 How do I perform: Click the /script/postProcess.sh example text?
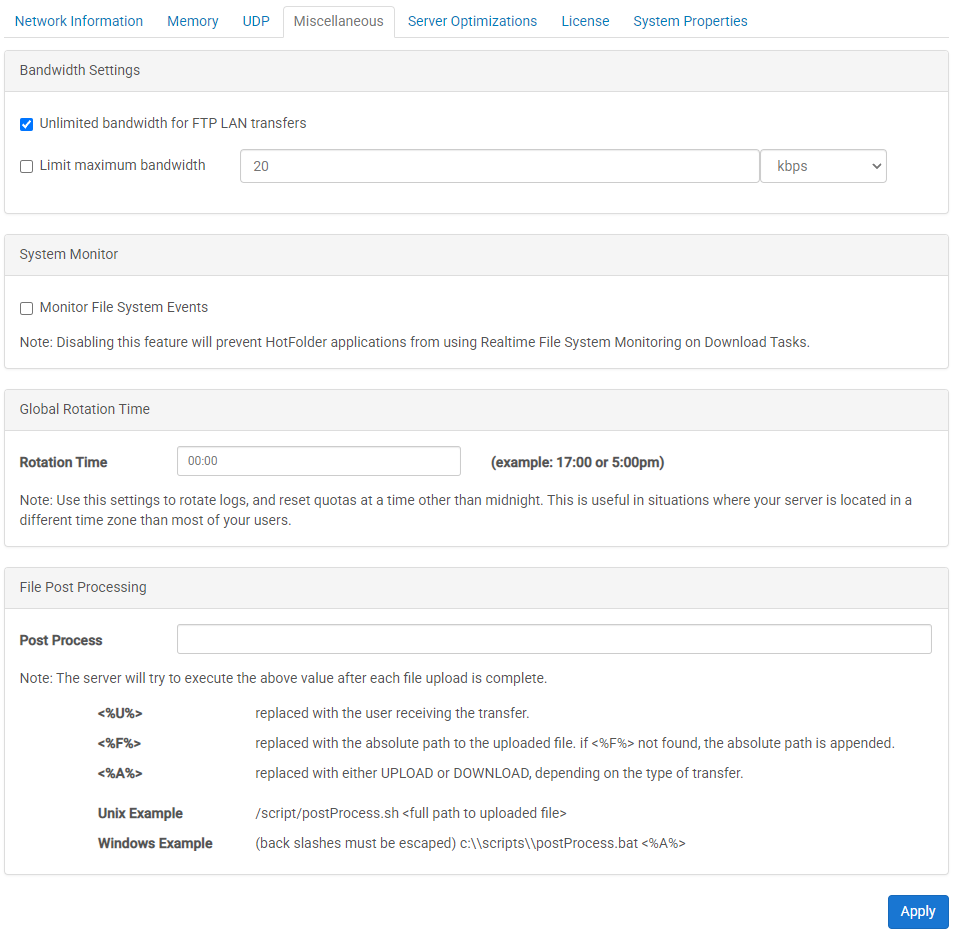pos(411,813)
